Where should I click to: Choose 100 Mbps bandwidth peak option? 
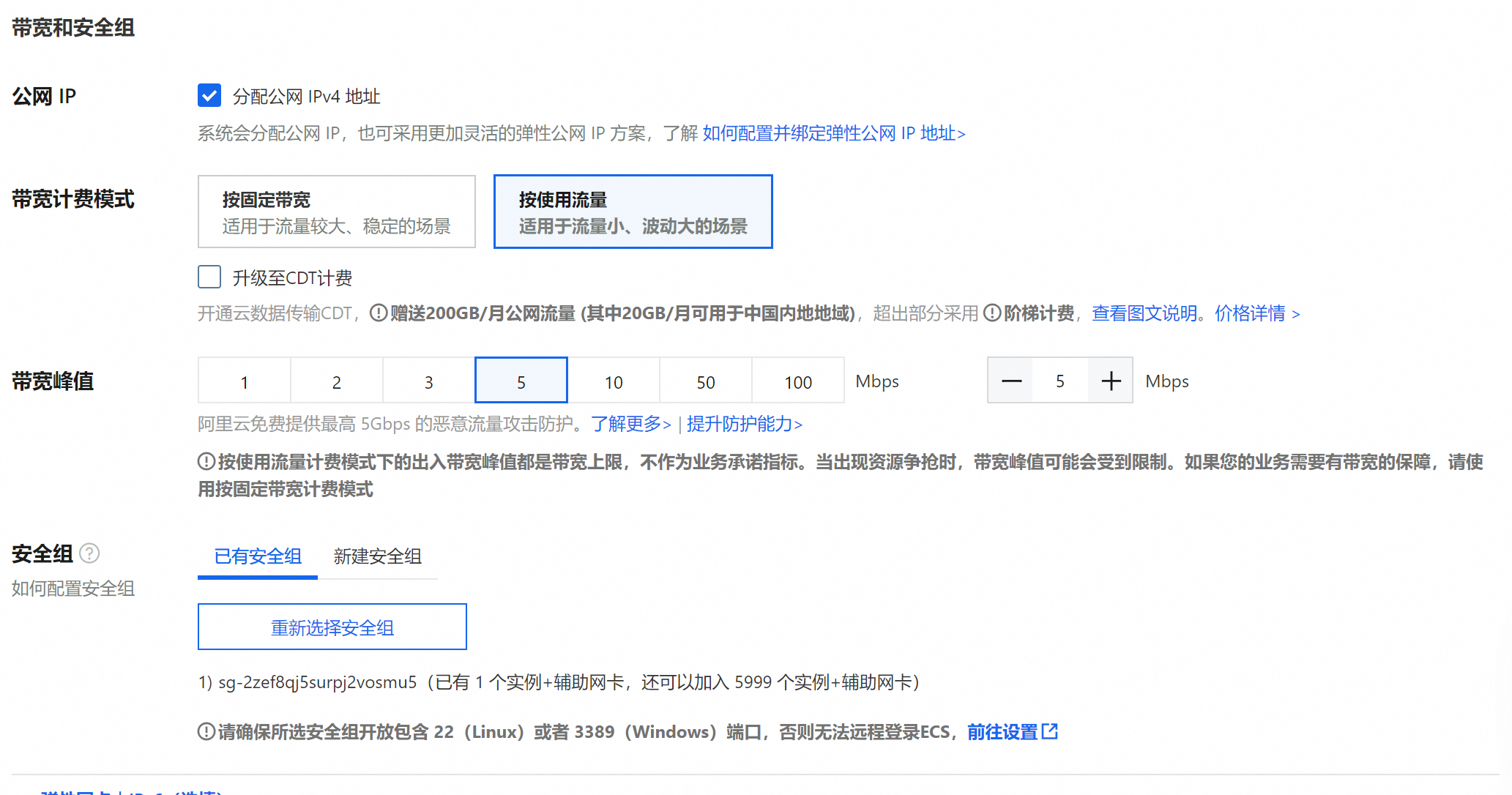point(797,381)
